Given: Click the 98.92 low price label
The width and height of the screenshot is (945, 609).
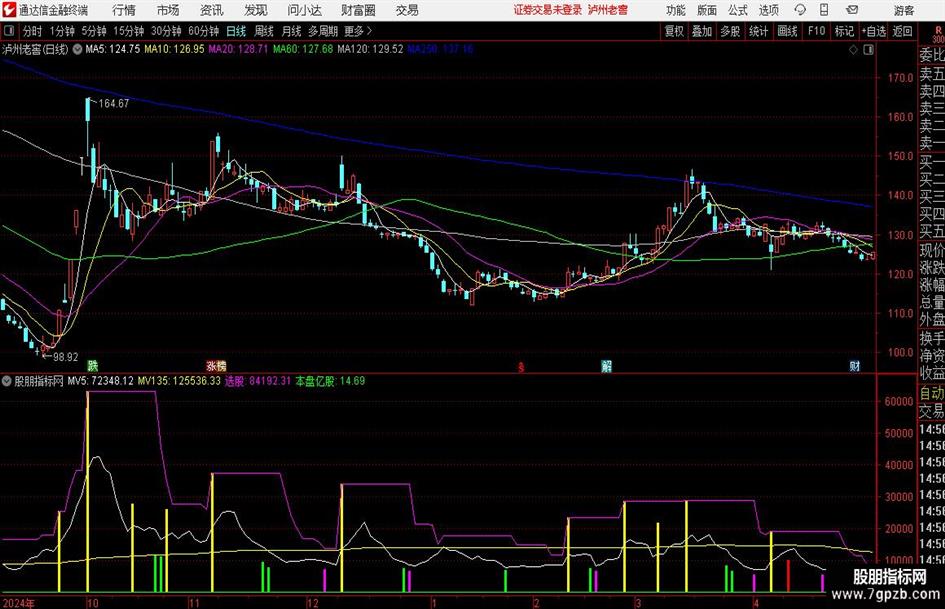Looking at the screenshot, I should [66, 357].
